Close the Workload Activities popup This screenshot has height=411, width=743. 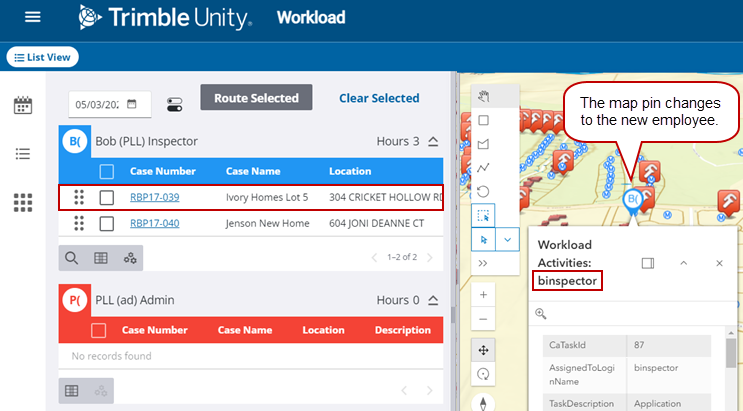pos(719,263)
